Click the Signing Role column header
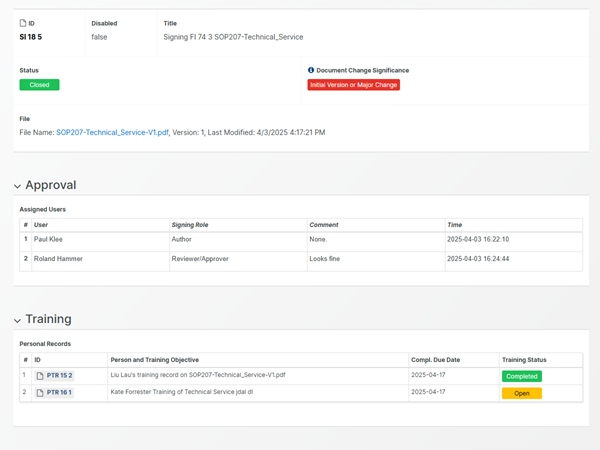Image resolution: width=600 pixels, height=450 pixels. pyautogui.click(x=190, y=225)
